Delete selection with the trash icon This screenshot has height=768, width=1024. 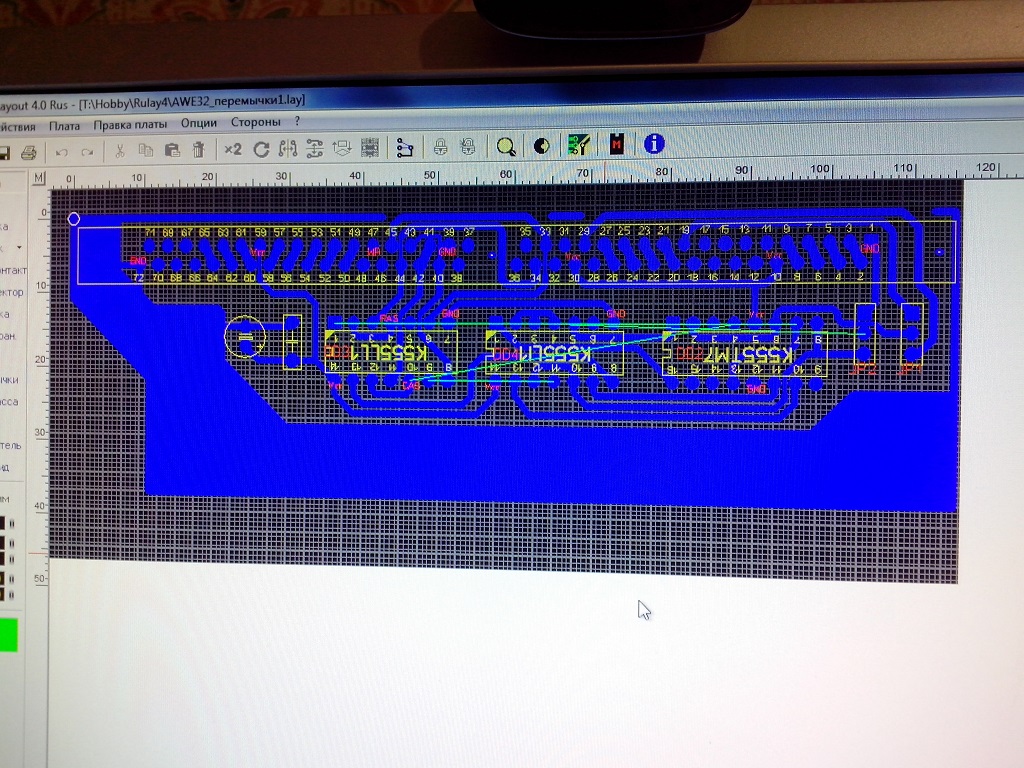[199, 150]
